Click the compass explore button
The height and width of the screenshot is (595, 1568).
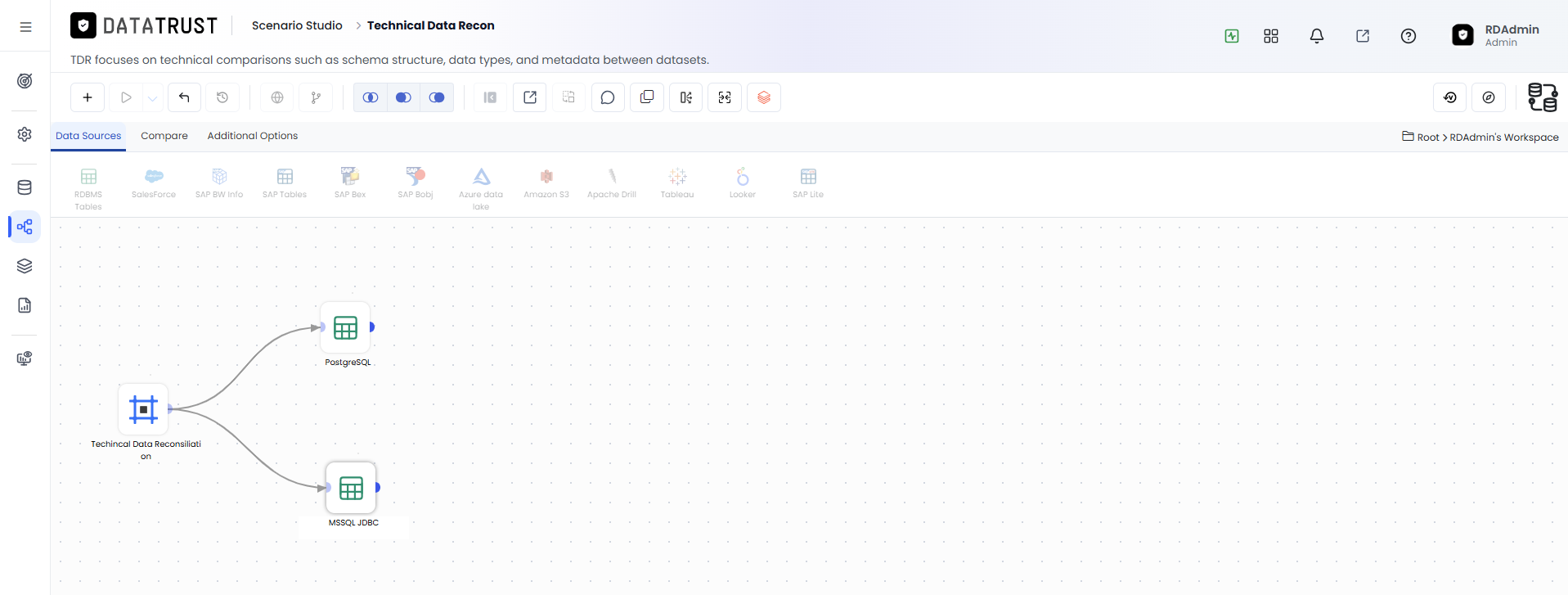(x=1489, y=97)
